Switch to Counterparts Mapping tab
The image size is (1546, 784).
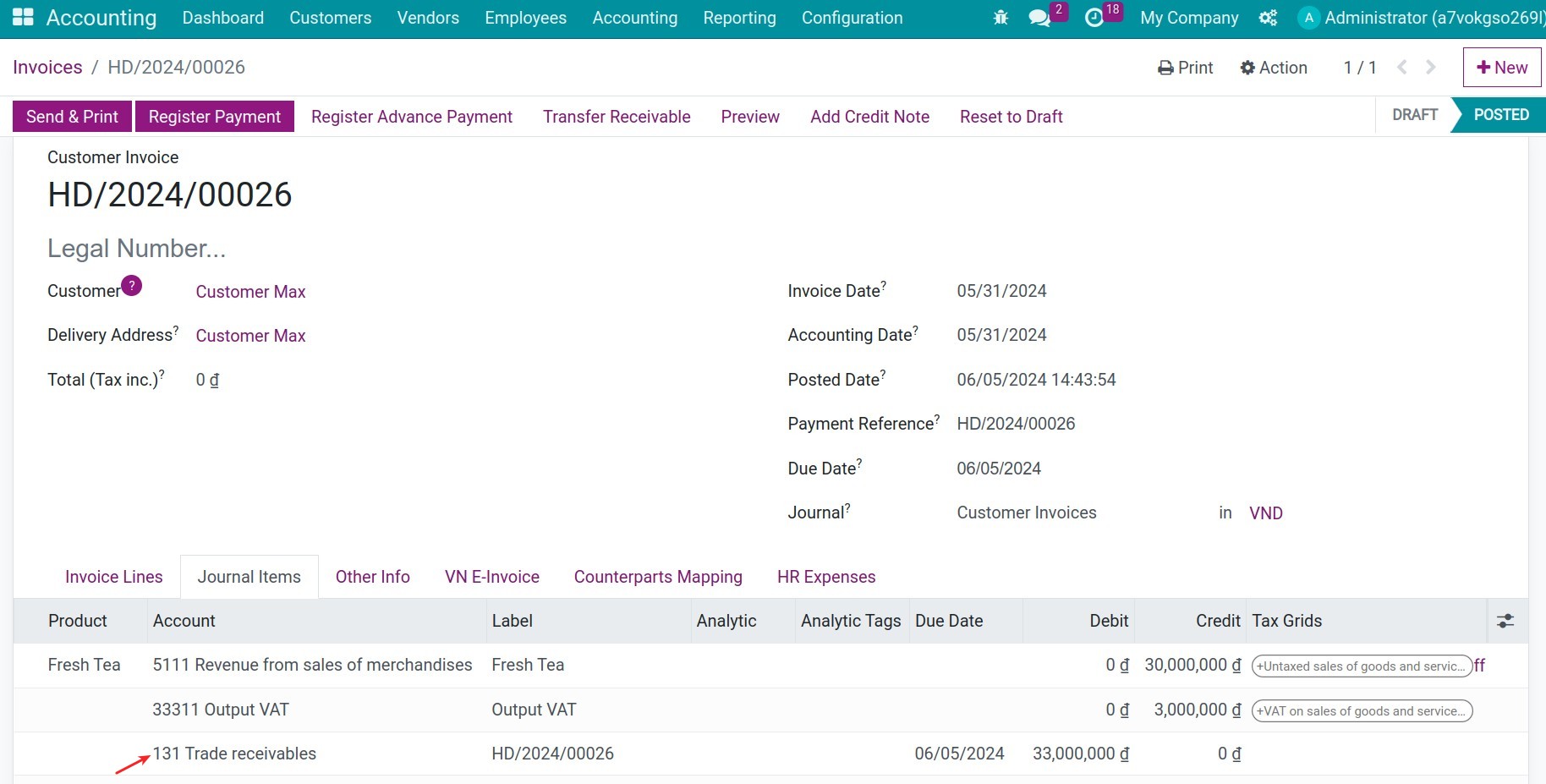[x=658, y=577]
